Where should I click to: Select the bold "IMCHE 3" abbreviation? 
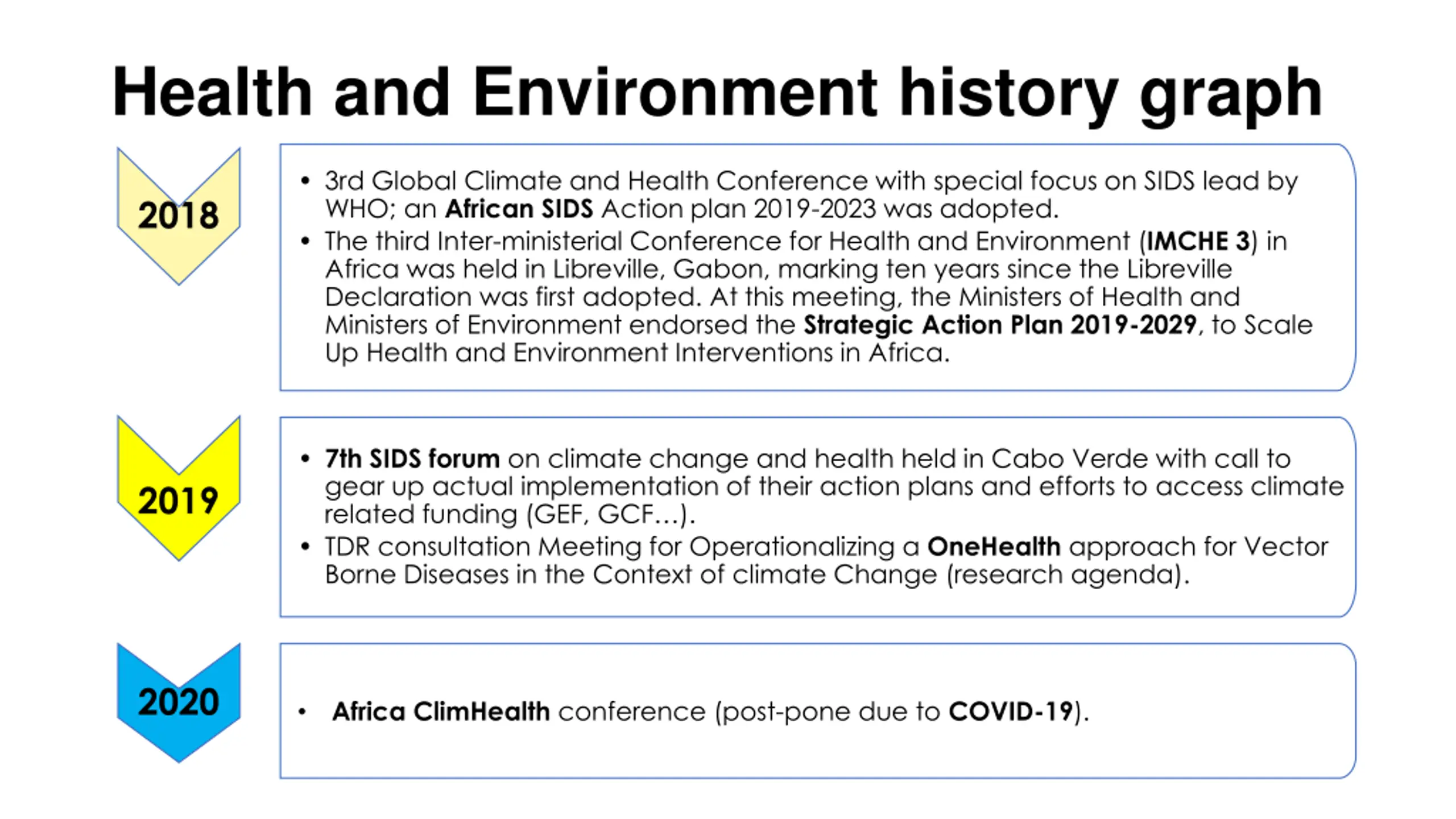(x=1198, y=241)
